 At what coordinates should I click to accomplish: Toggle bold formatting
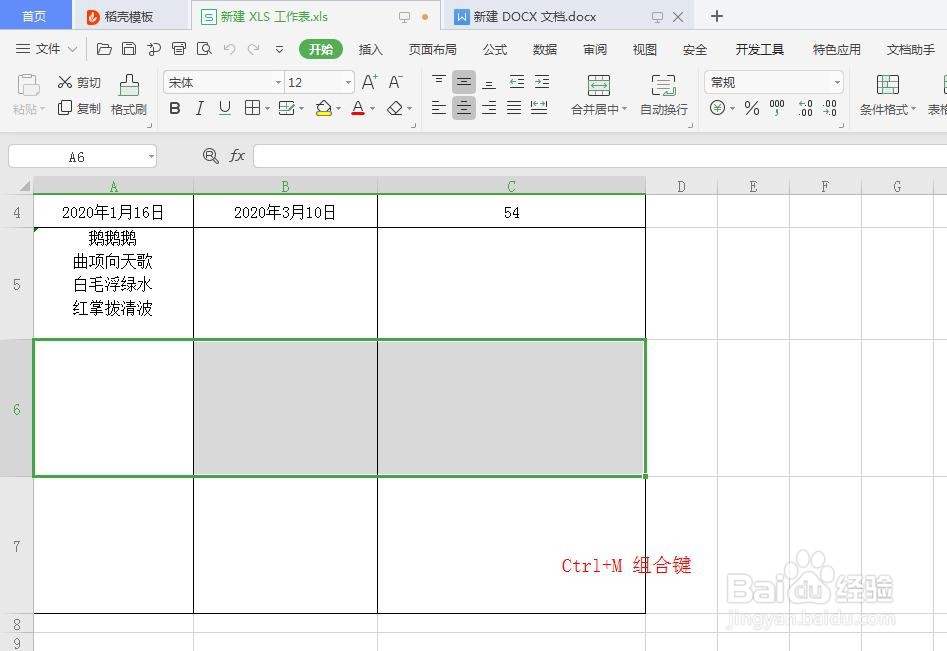click(175, 108)
